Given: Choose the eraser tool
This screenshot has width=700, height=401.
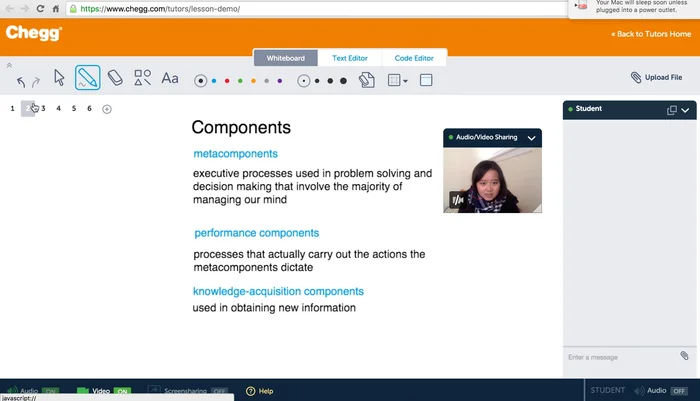Looking at the screenshot, I should (x=114, y=79).
